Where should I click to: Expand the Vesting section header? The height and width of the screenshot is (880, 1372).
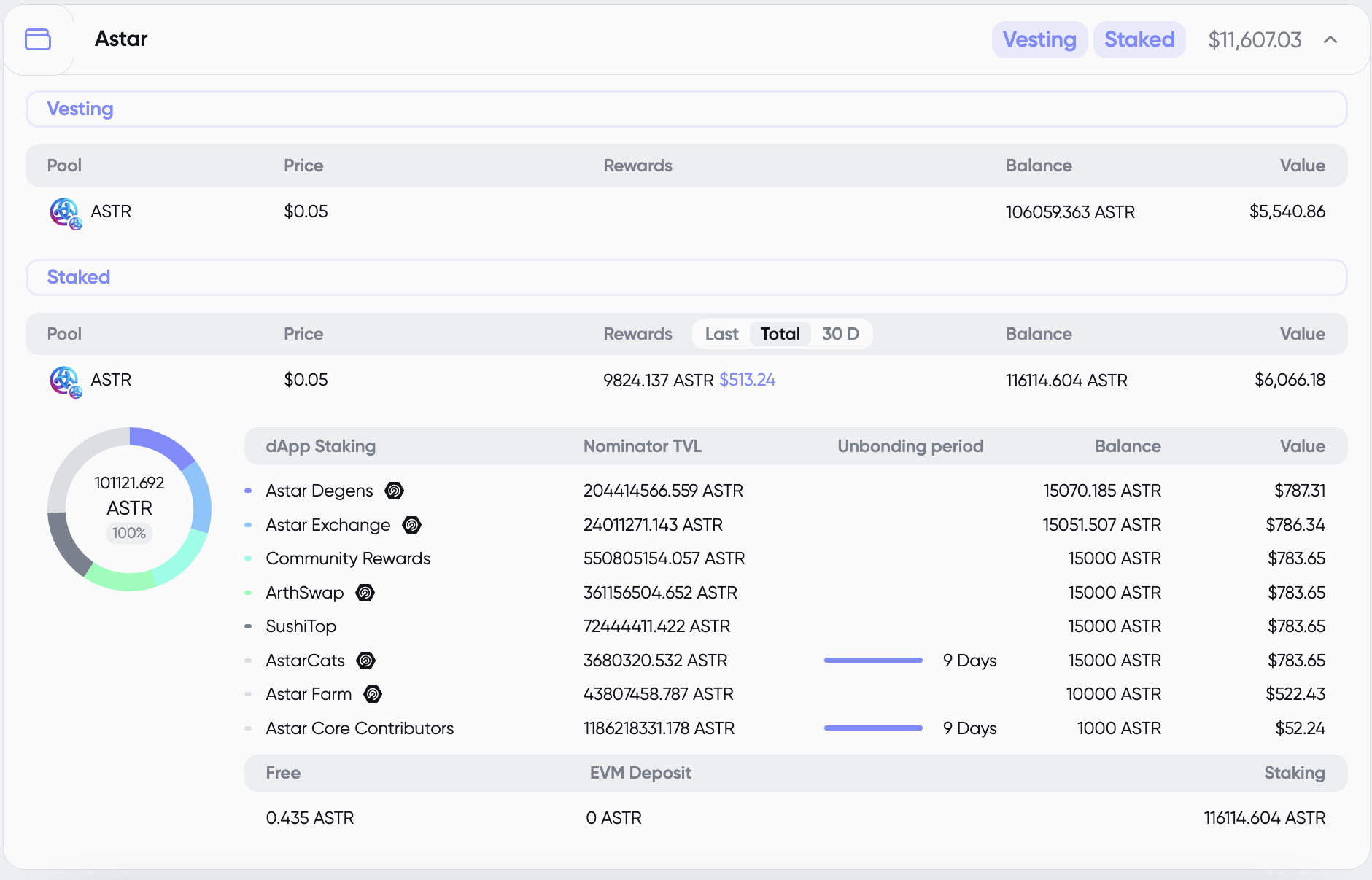tap(80, 109)
